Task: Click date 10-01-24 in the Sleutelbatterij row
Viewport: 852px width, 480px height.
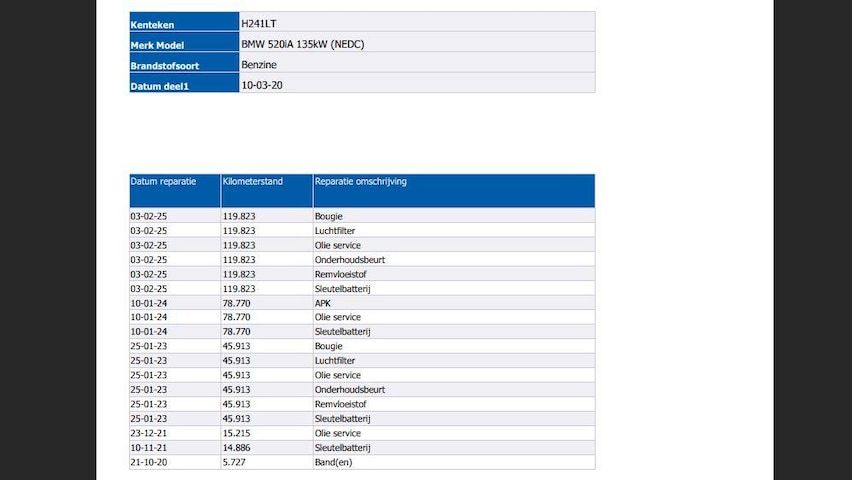Action: (148, 332)
